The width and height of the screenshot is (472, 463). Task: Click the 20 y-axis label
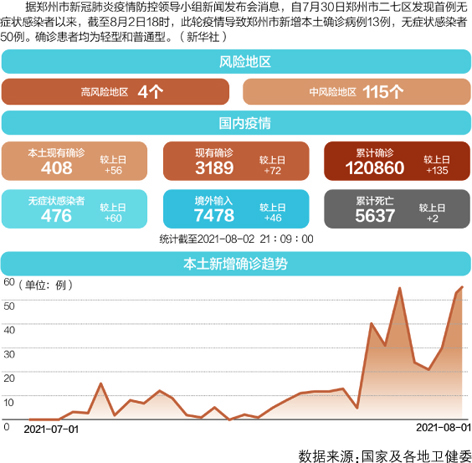coord(9,378)
